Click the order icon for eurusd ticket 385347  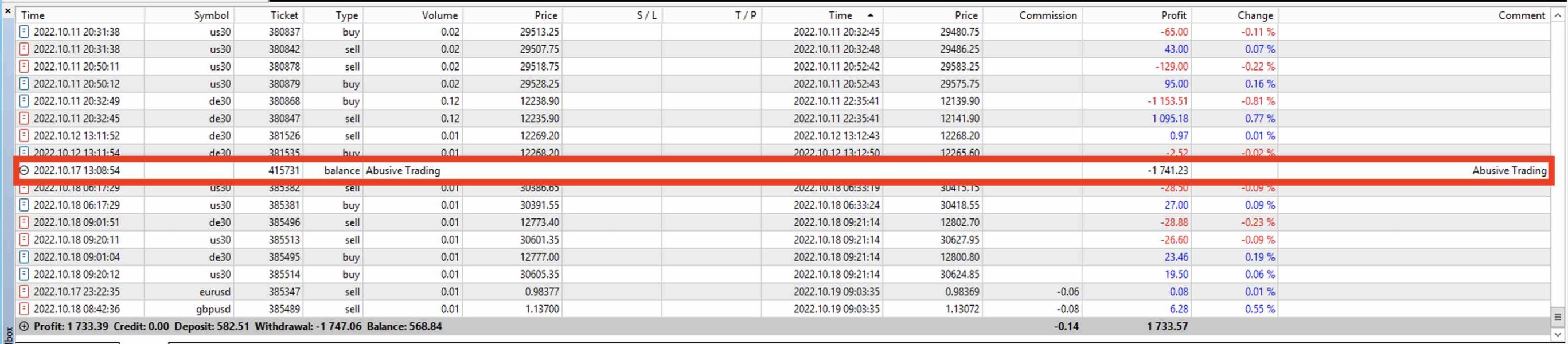(x=24, y=292)
